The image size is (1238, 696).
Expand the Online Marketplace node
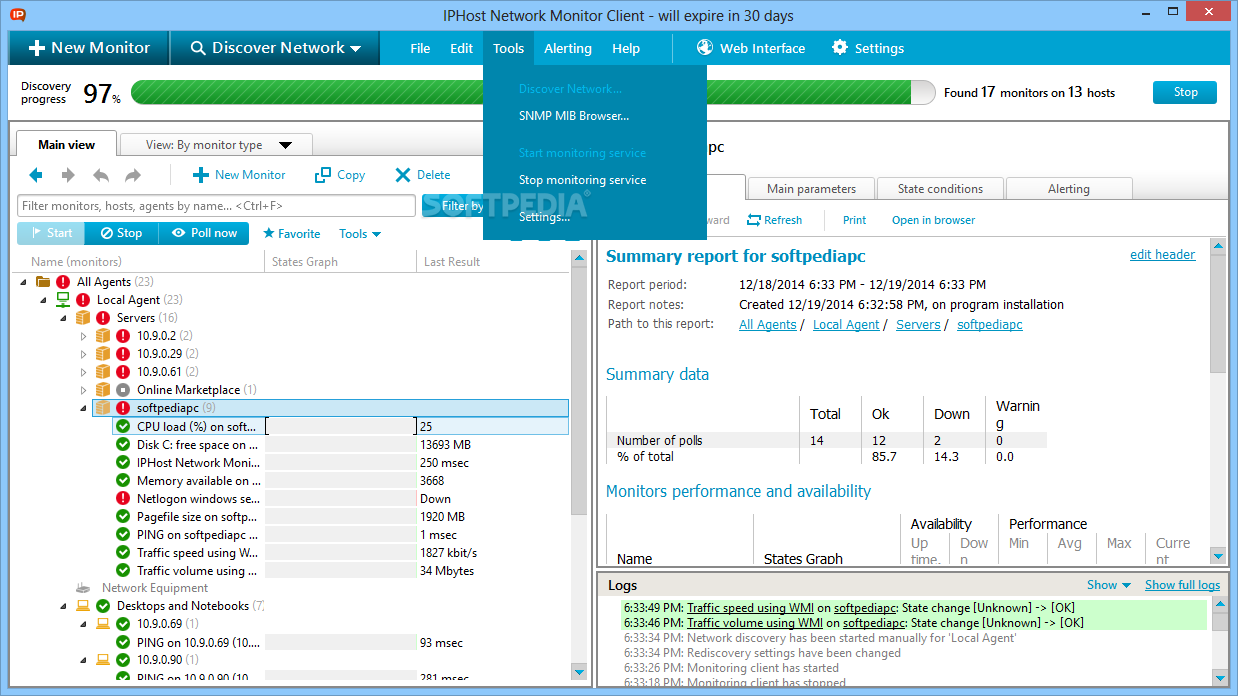84,390
